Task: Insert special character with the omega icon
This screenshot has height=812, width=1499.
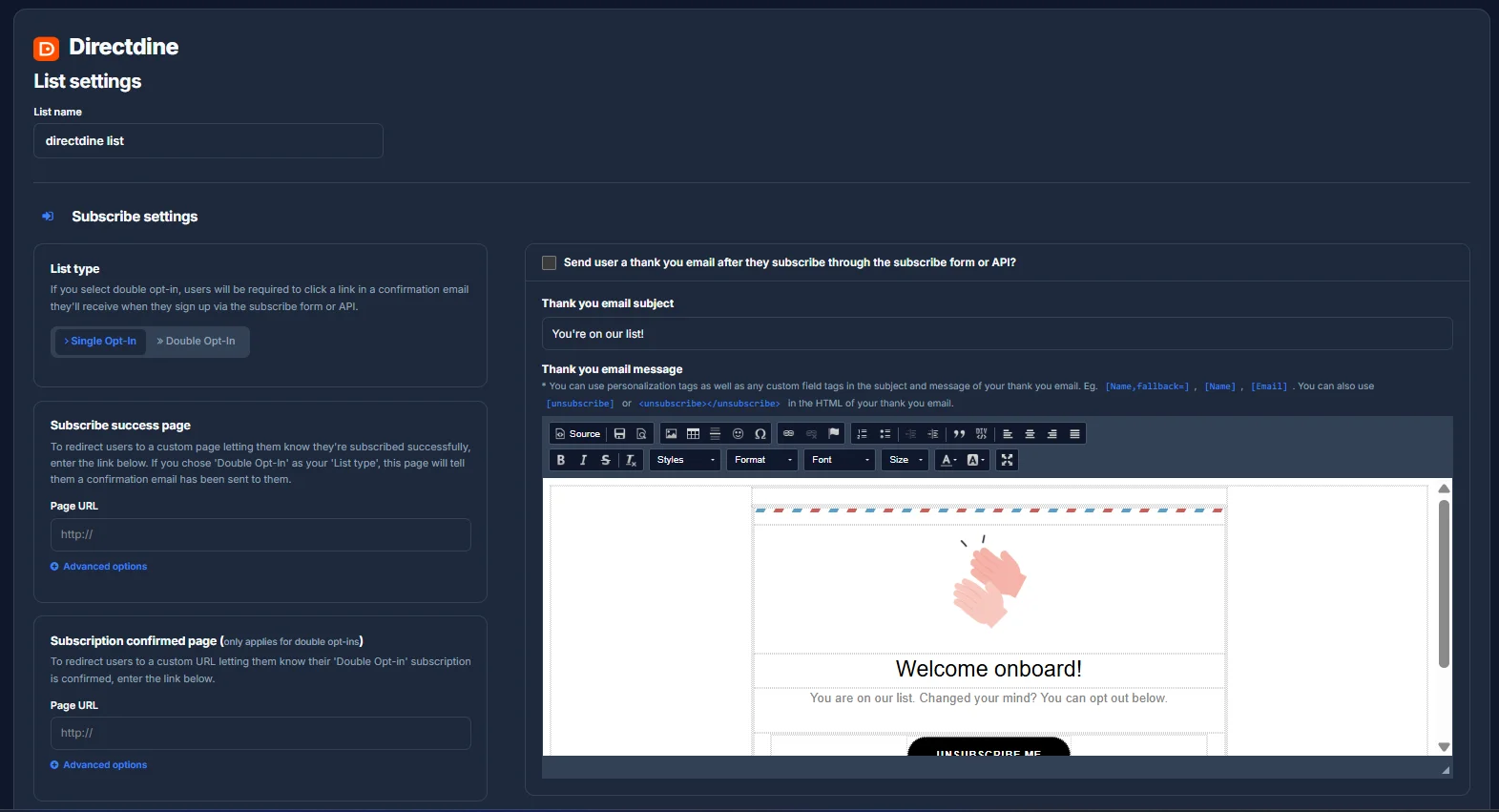Action: tap(760, 434)
